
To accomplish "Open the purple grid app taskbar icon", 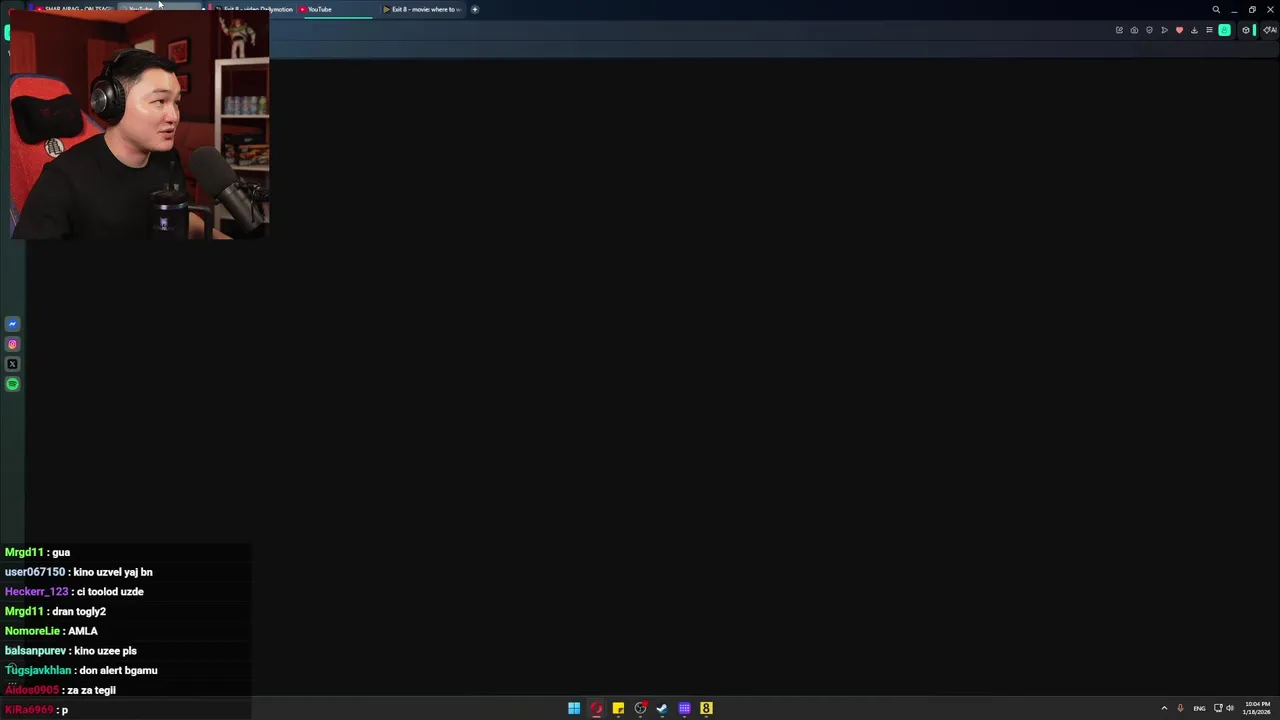I will coord(684,708).
